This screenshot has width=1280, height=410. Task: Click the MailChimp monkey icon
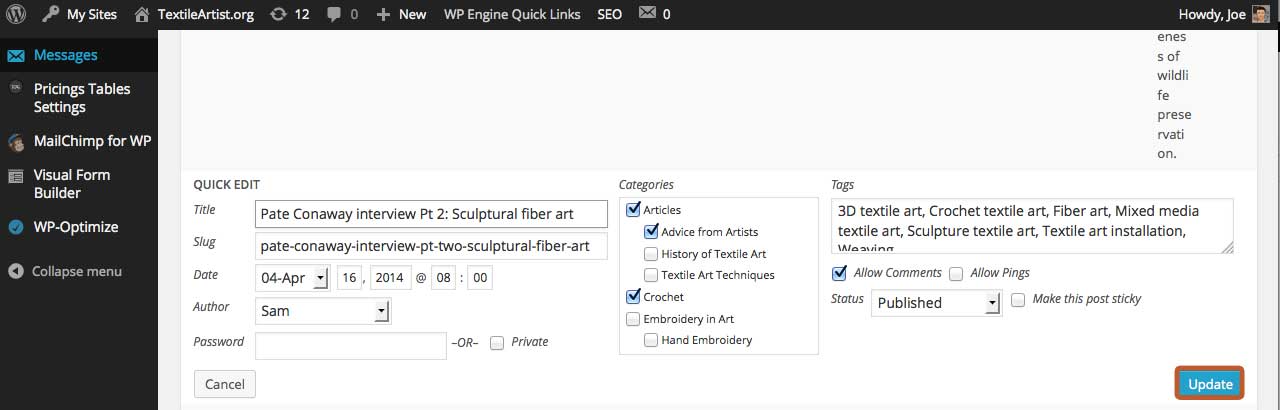(x=16, y=141)
